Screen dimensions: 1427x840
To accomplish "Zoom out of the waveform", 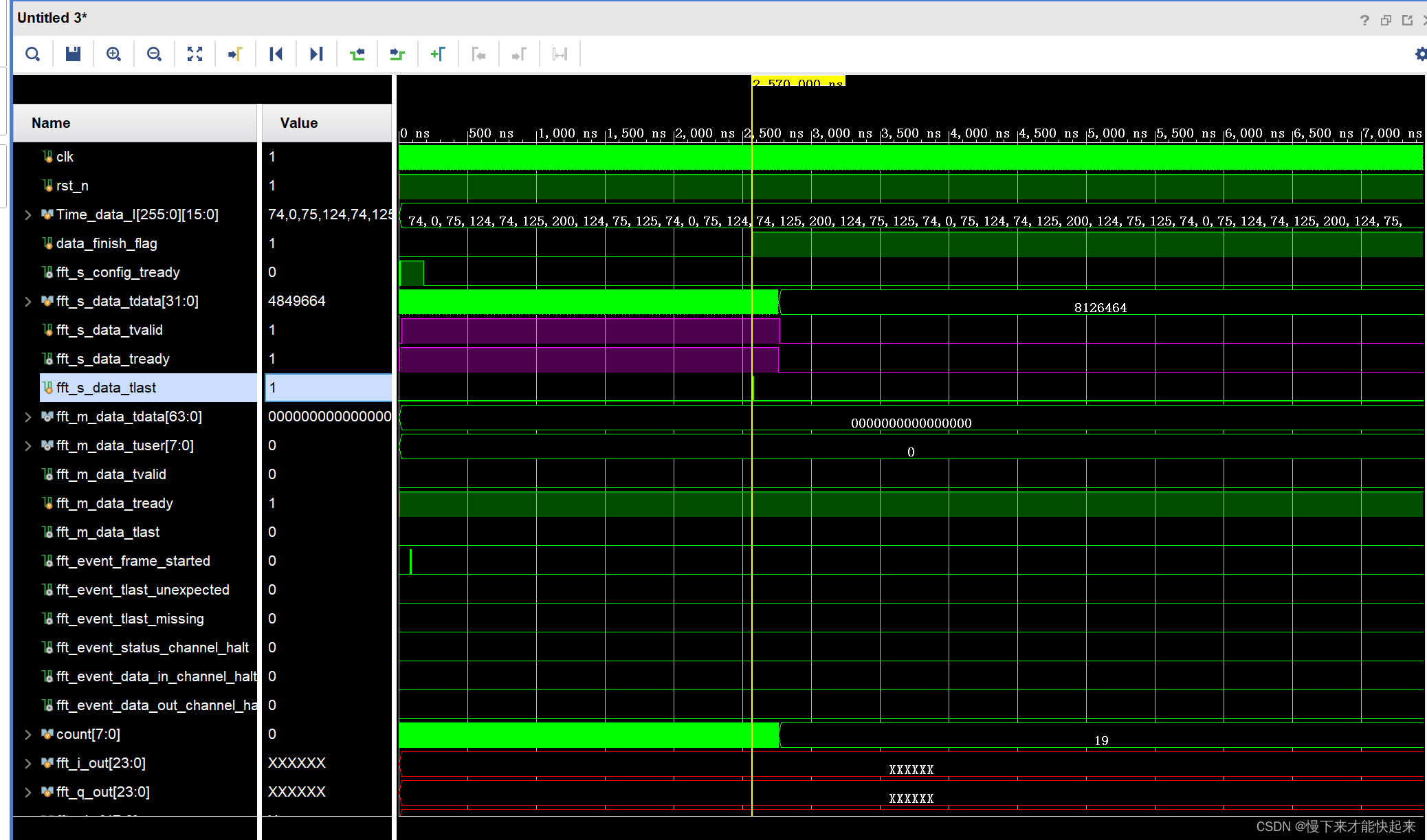I will tap(154, 54).
